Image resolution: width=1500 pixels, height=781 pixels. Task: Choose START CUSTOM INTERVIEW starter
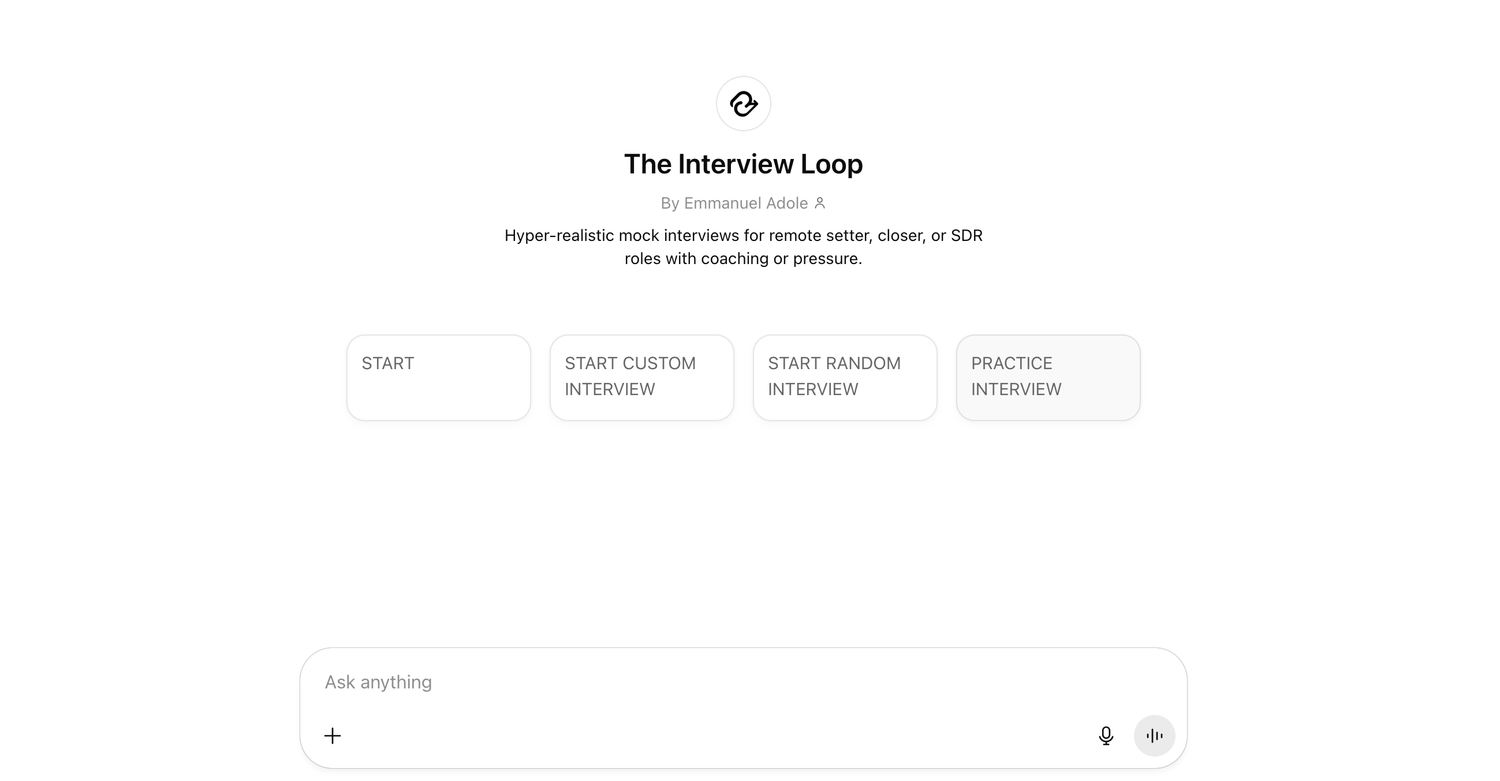[x=642, y=378]
